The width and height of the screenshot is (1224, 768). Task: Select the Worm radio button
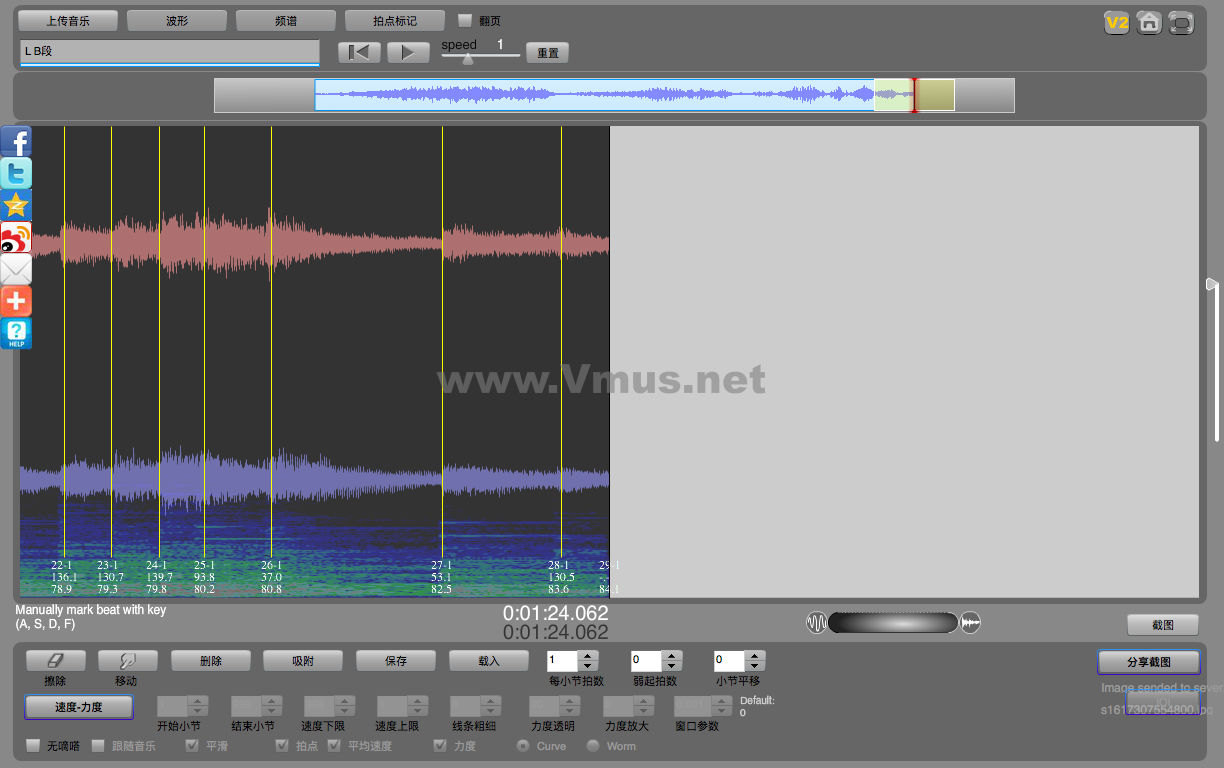593,746
